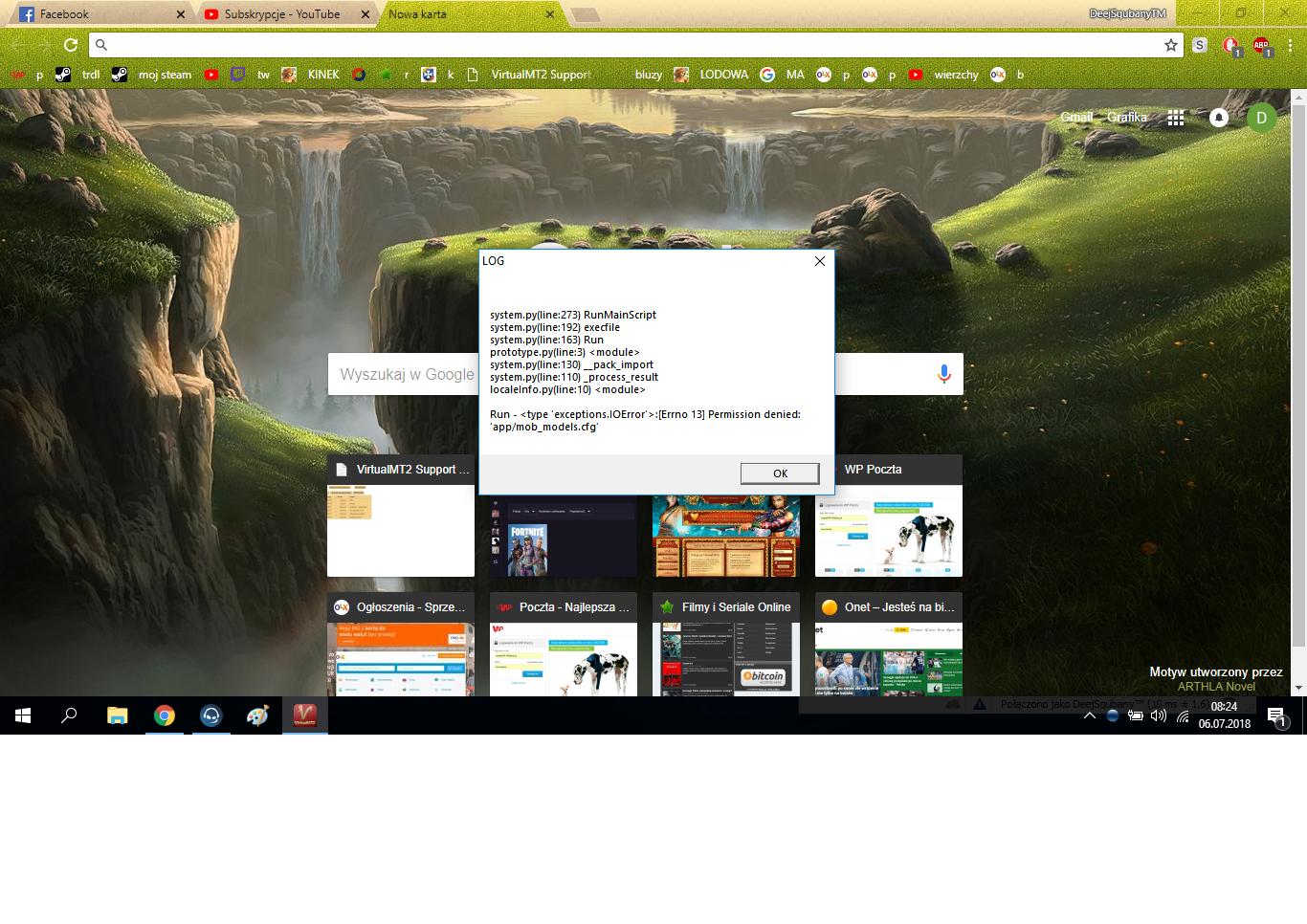The height and width of the screenshot is (924, 1307).
Task: Open the battery status tray icon
Action: click(1136, 715)
